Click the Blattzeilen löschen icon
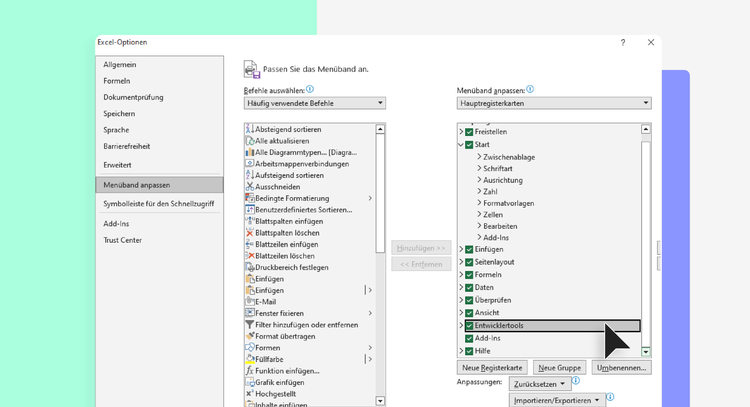 pyautogui.click(x=249, y=255)
